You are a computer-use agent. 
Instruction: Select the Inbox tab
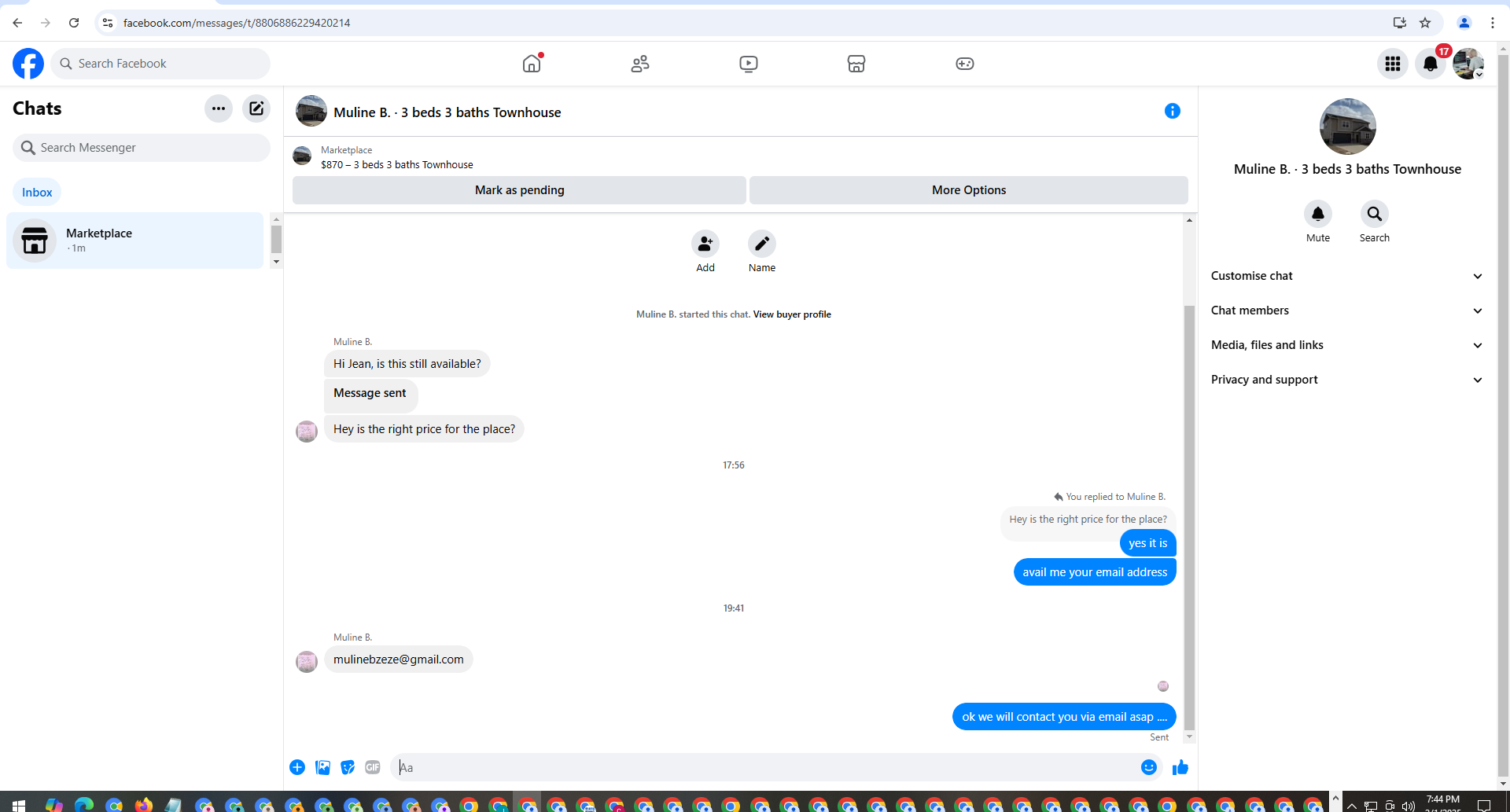(x=37, y=193)
